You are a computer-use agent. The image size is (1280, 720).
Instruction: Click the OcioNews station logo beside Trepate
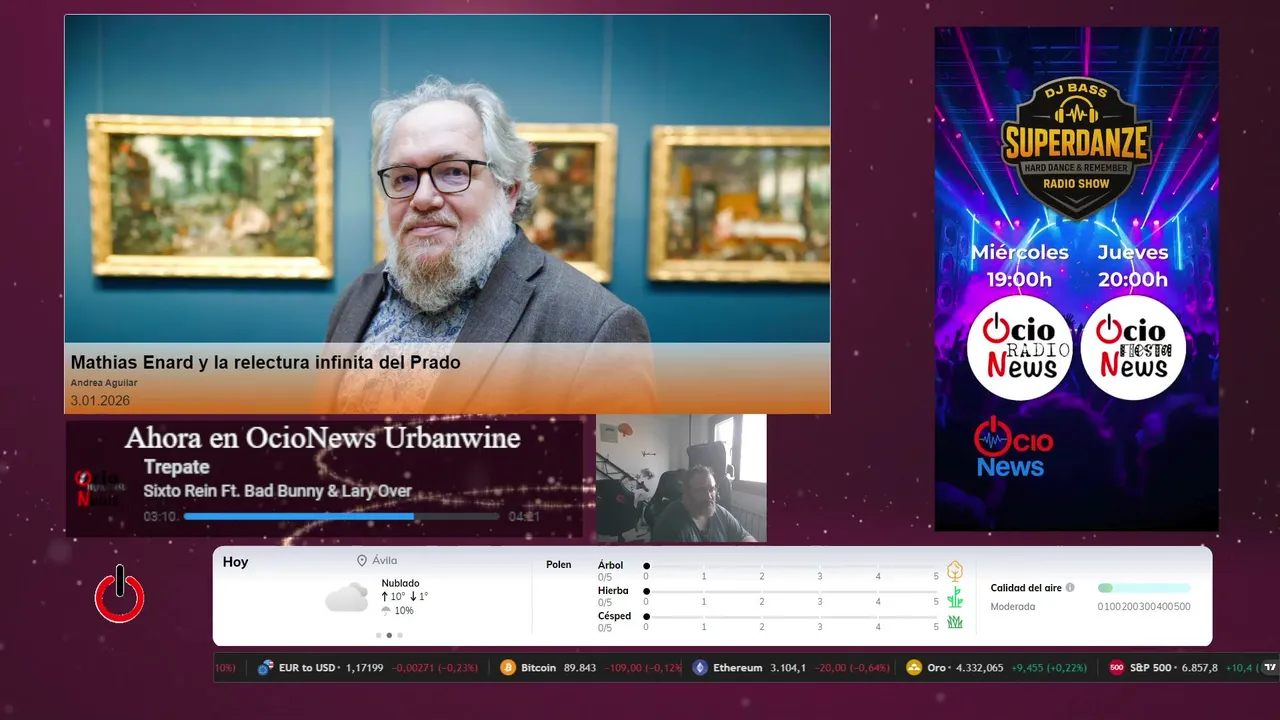(x=98, y=489)
